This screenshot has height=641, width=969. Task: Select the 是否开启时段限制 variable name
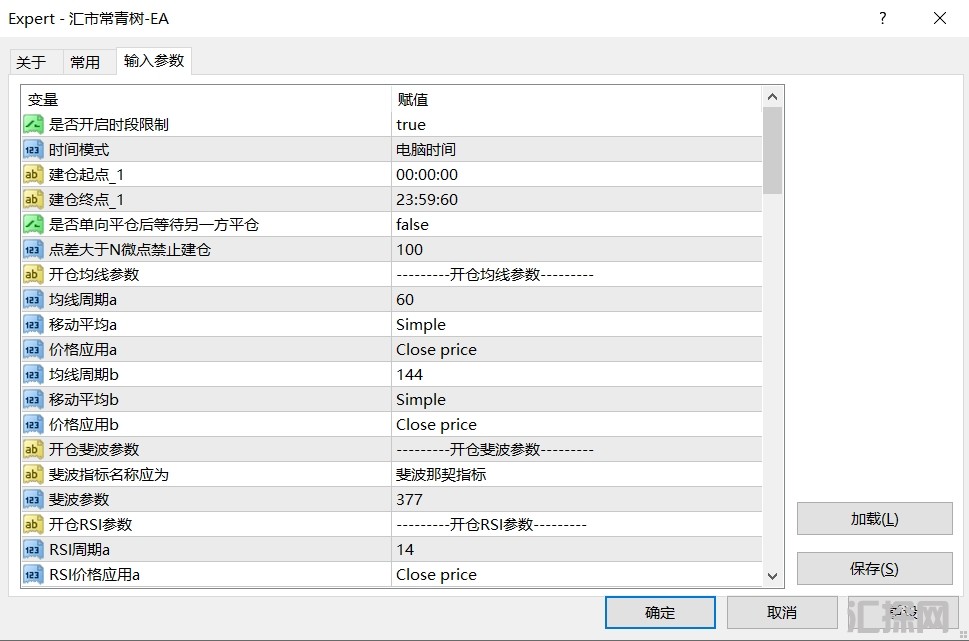[109, 124]
